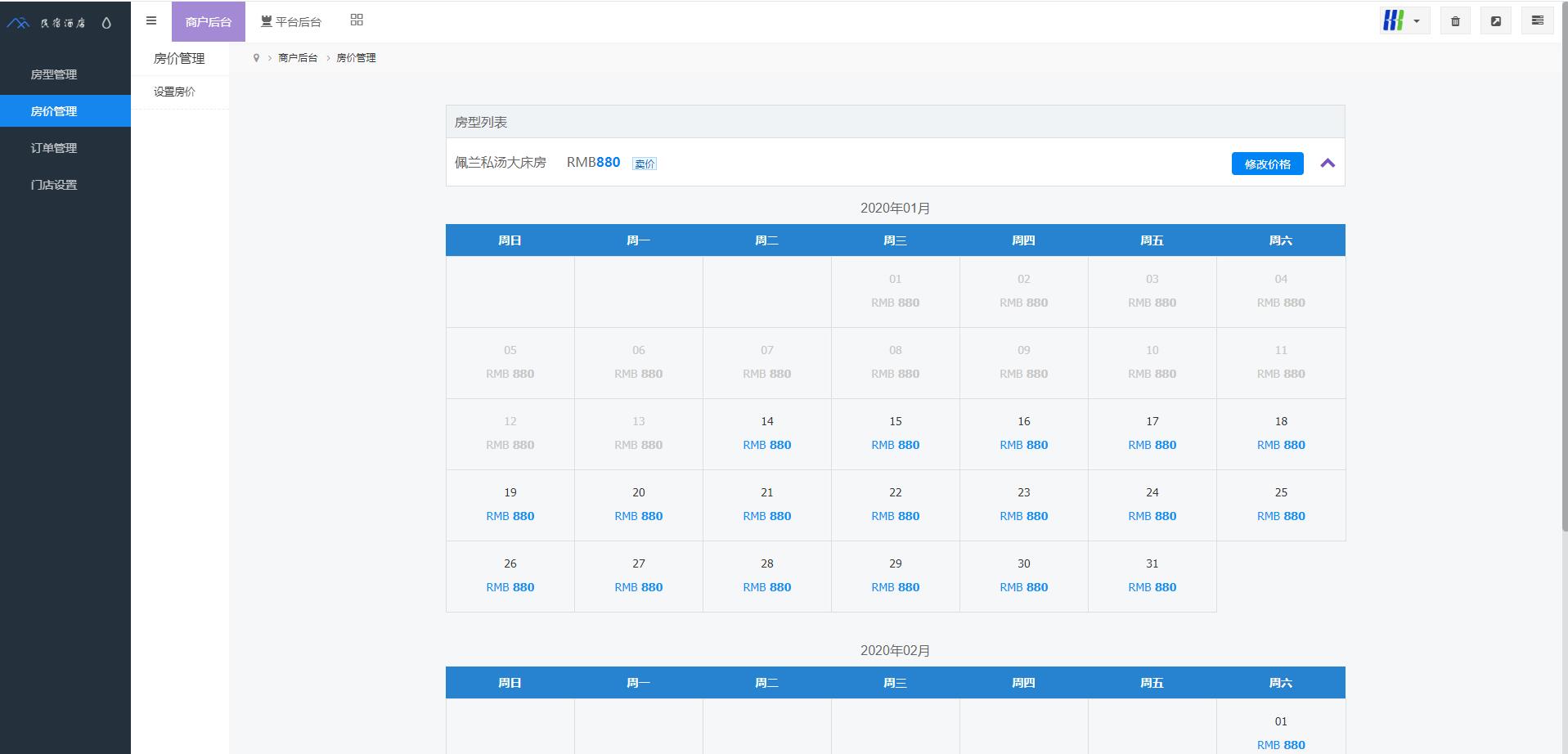Click the 商户后台 breadcrumb link

click(298, 58)
